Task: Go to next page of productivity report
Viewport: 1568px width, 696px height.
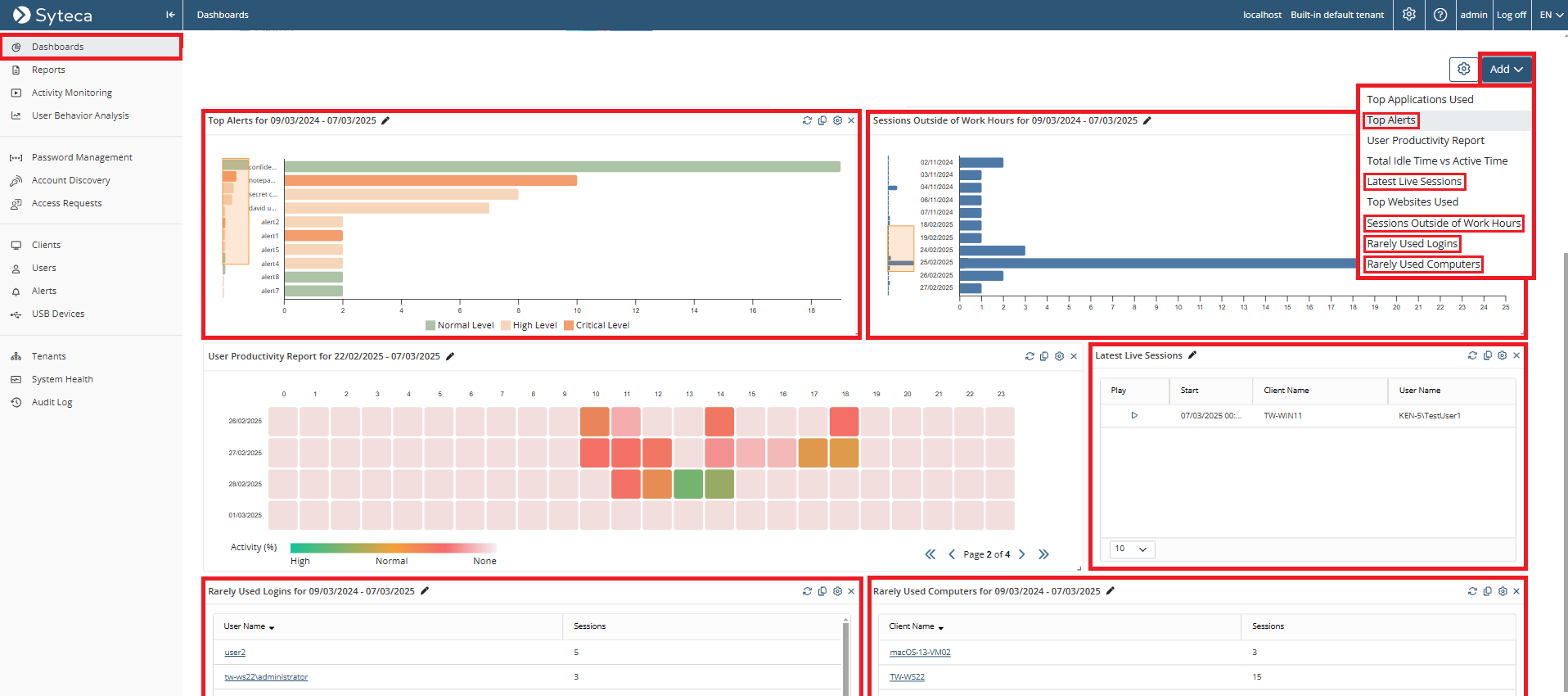Action: pyautogui.click(x=1021, y=554)
